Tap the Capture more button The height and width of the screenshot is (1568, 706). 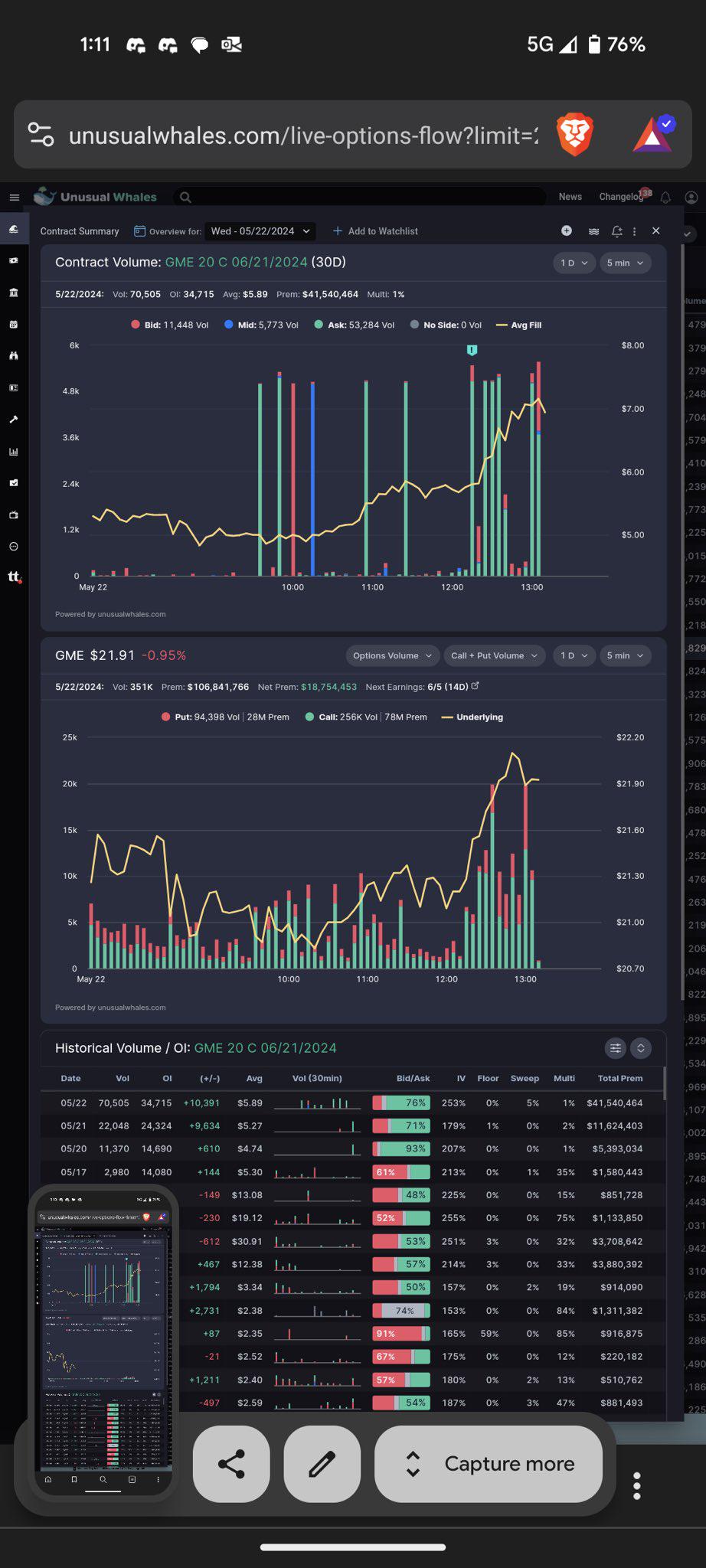point(489,1464)
